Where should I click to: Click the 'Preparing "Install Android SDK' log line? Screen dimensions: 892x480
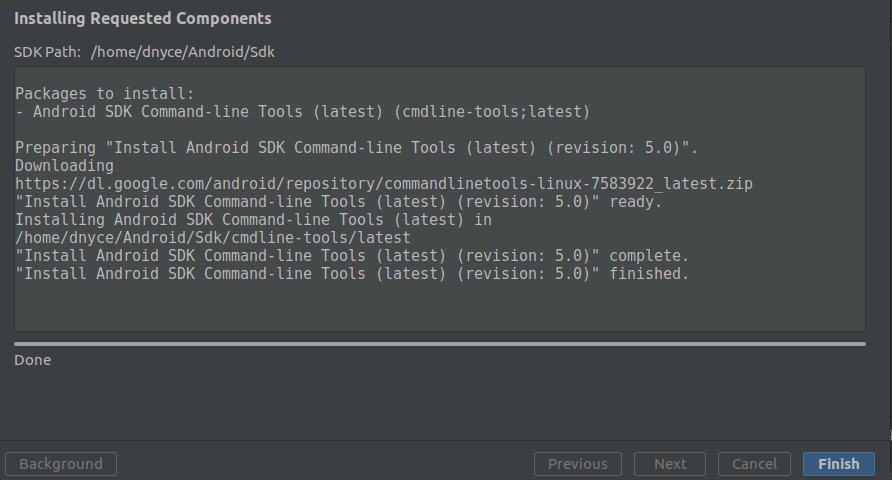tap(356, 148)
